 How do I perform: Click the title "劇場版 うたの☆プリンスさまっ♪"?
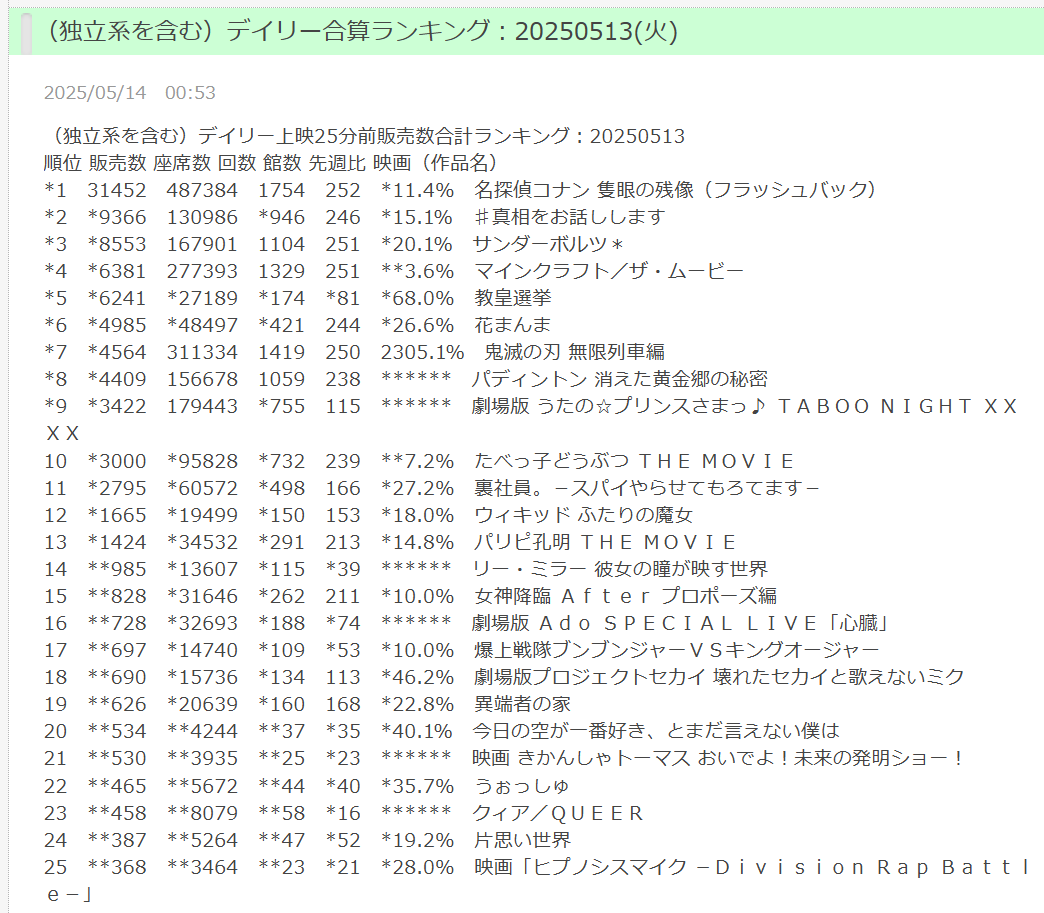click(x=619, y=406)
